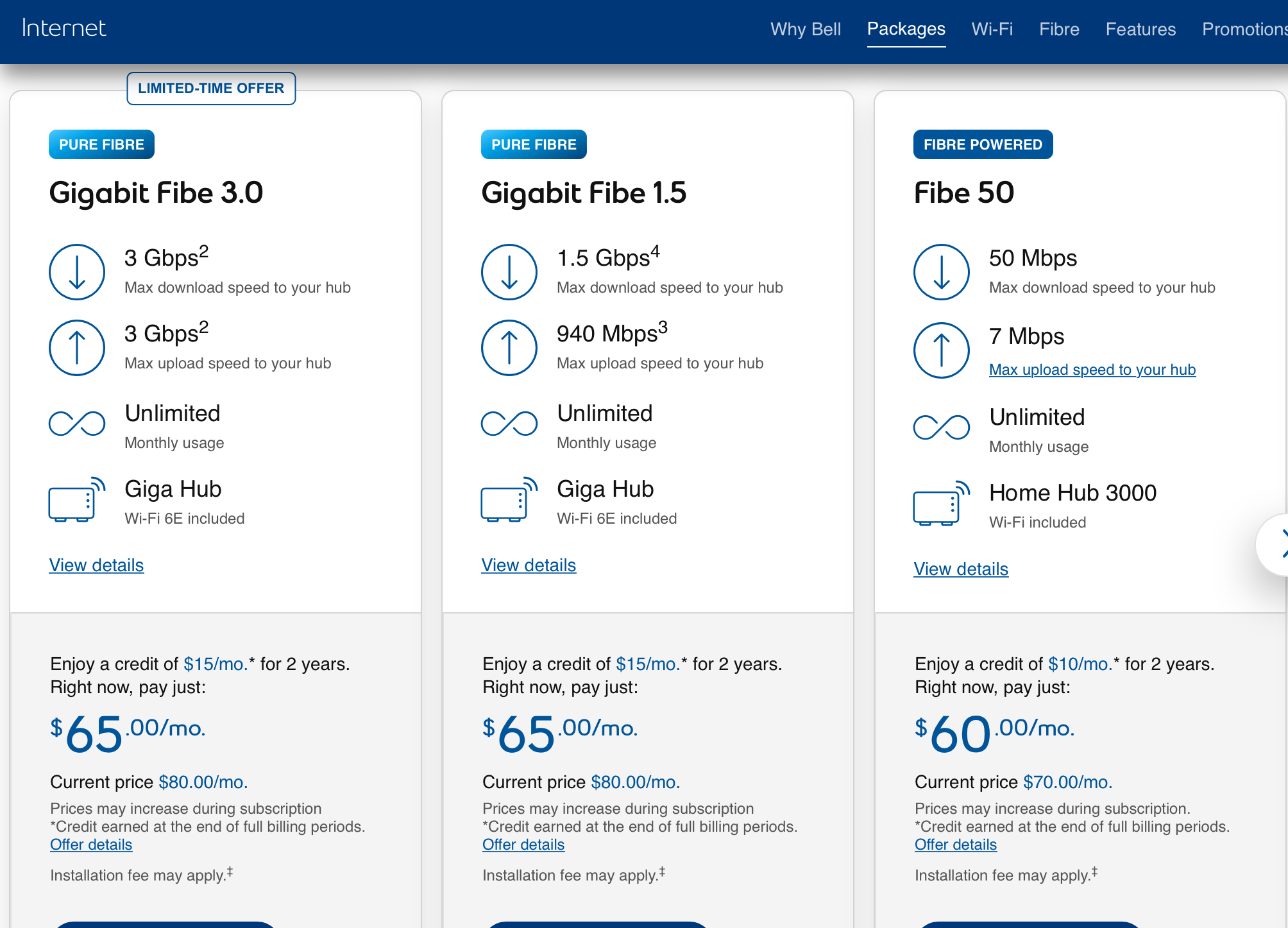View details for Gigabit Fibe 3.0
Screen dimensions: 1288x928
pos(96,565)
